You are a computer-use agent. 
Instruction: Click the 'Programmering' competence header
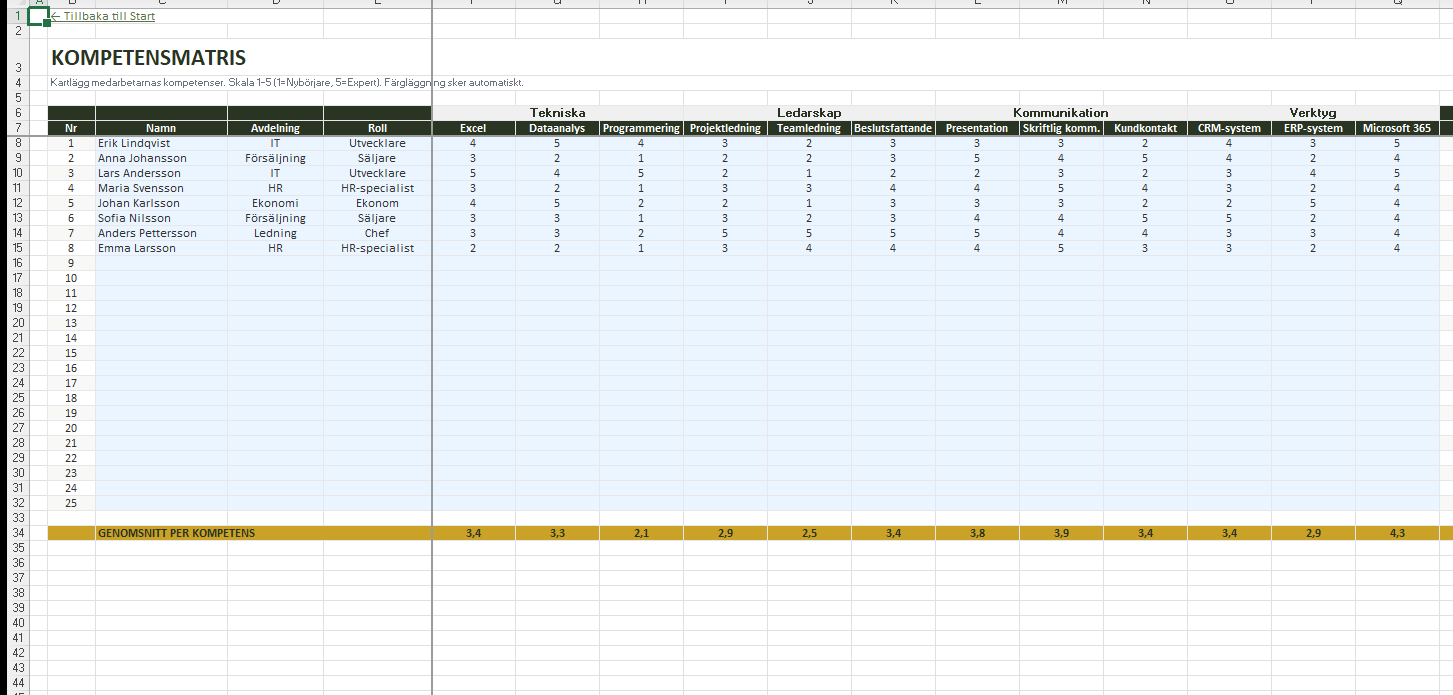(x=641, y=128)
